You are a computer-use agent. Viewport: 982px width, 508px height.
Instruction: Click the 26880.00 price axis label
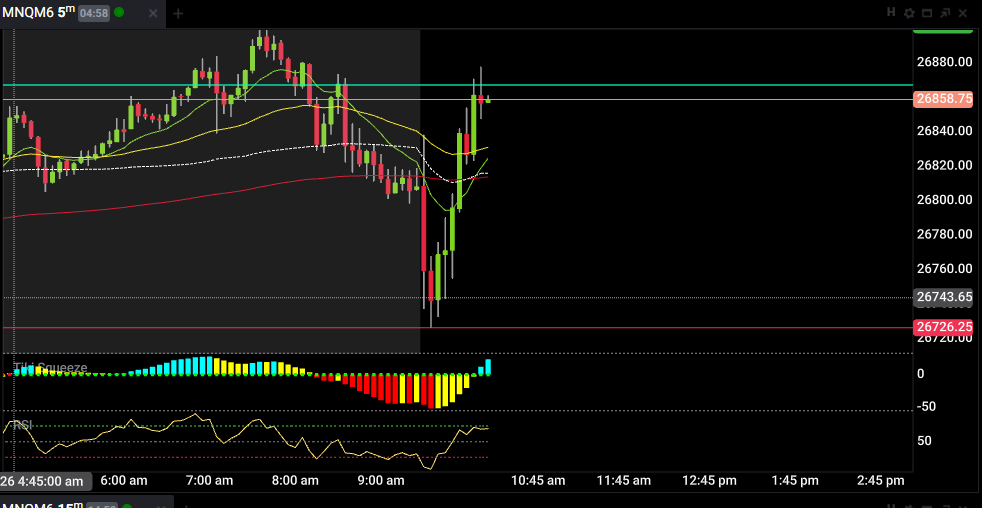coord(944,62)
